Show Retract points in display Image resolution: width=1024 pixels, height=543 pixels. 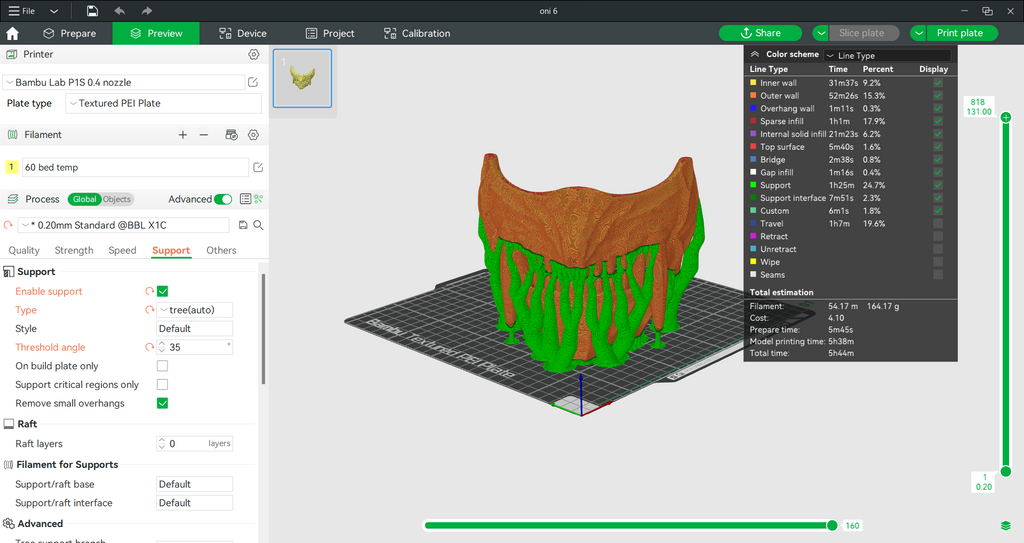pyautogui.click(x=938, y=236)
